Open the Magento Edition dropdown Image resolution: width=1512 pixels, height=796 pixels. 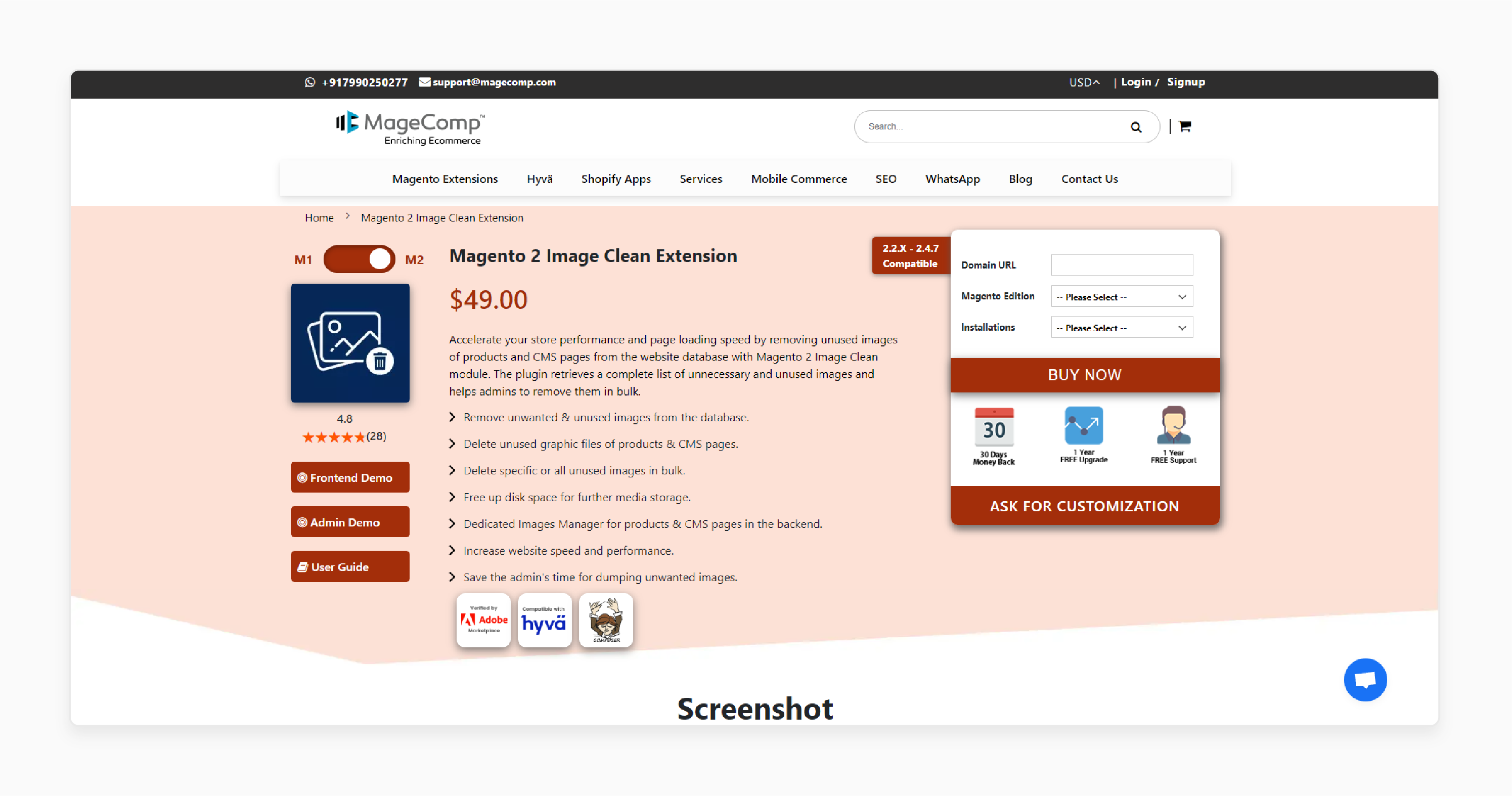[1122, 296]
